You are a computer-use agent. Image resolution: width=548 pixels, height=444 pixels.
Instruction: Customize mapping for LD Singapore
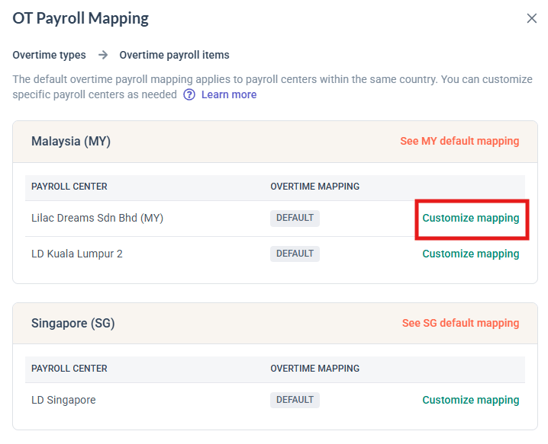click(471, 400)
